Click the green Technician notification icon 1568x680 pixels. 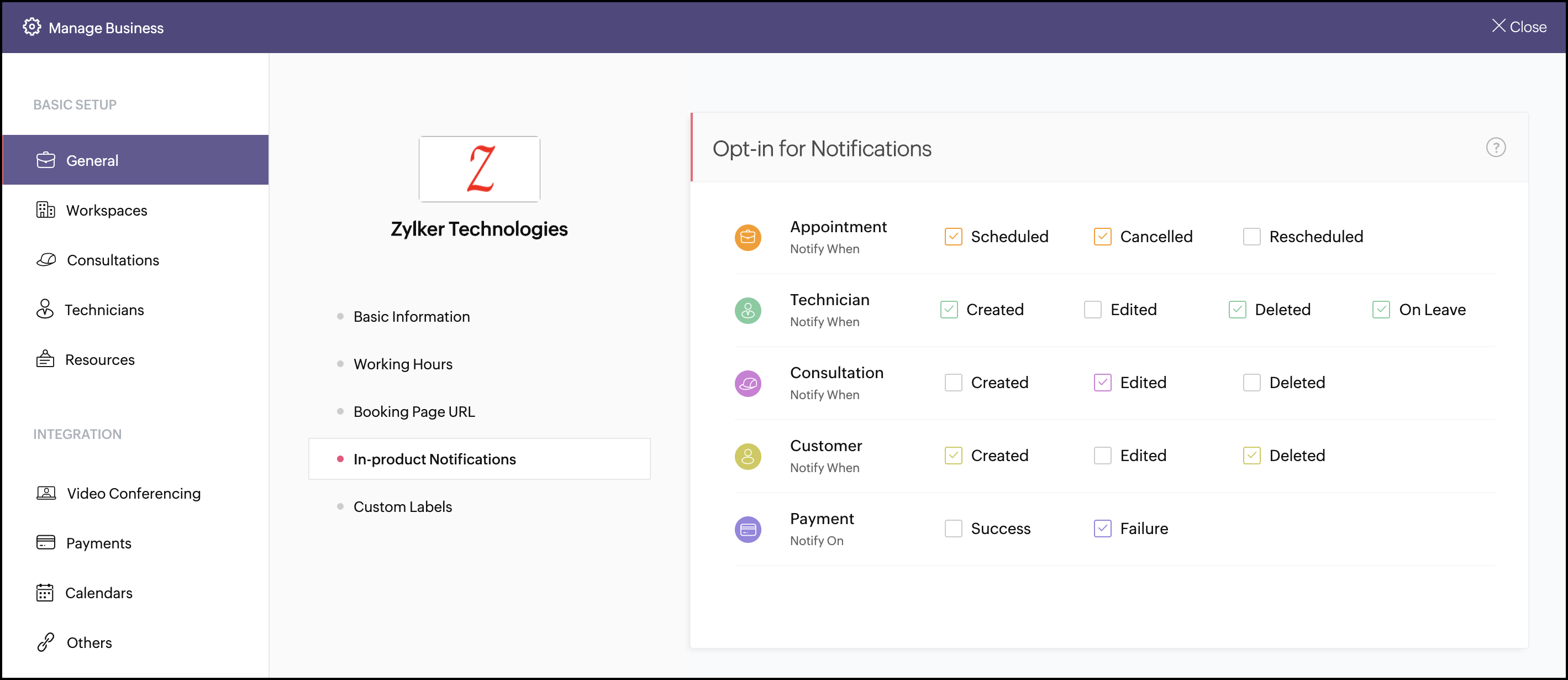tap(748, 310)
